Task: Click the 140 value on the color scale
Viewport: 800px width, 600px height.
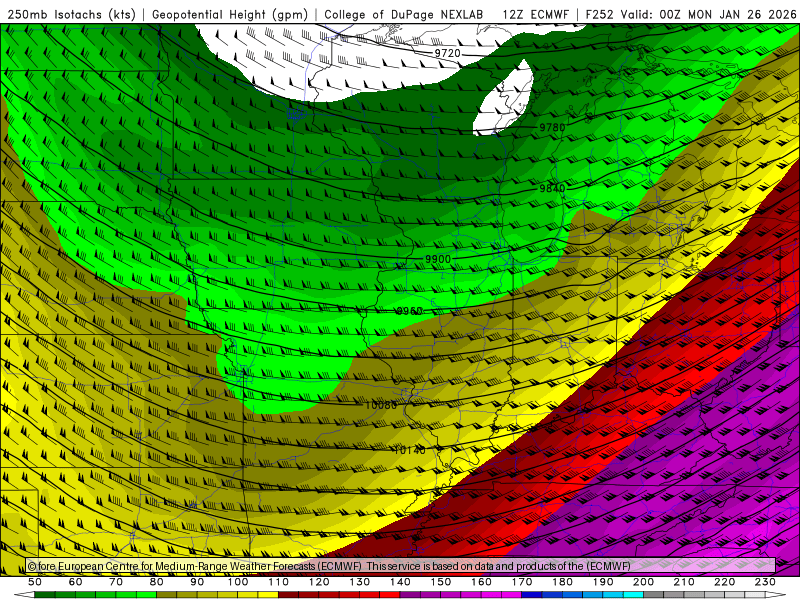Action: pyautogui.click(x=400, y=582)
